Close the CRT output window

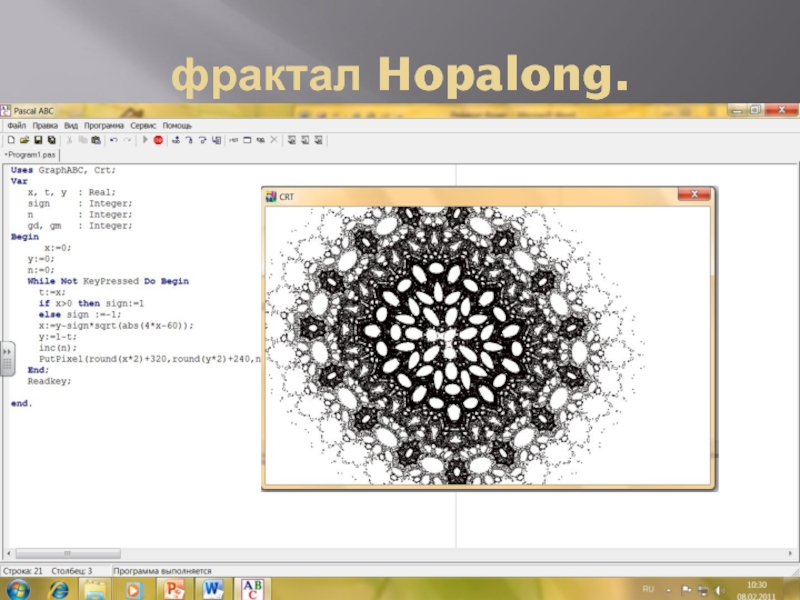point(693,194)
